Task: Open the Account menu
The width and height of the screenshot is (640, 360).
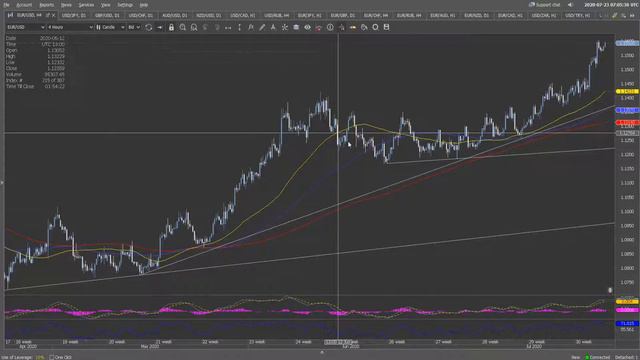Action: pos(24,5)
